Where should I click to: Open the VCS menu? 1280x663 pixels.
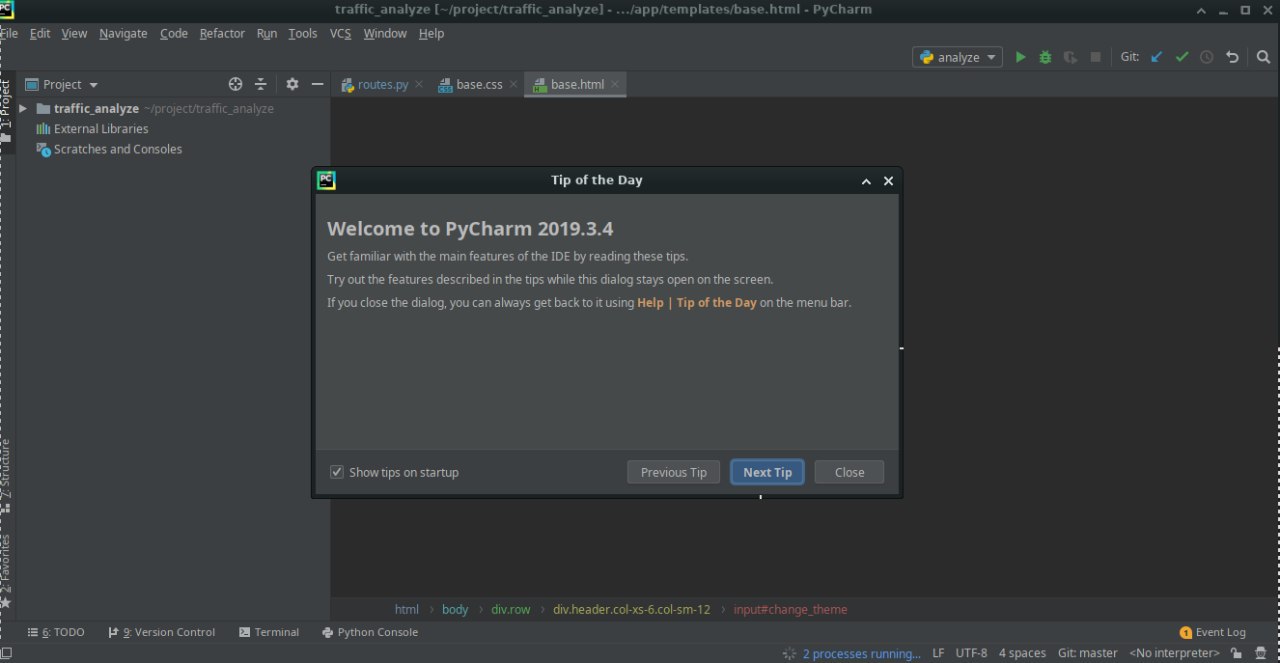pyautogui.click(x=340, y=33)
